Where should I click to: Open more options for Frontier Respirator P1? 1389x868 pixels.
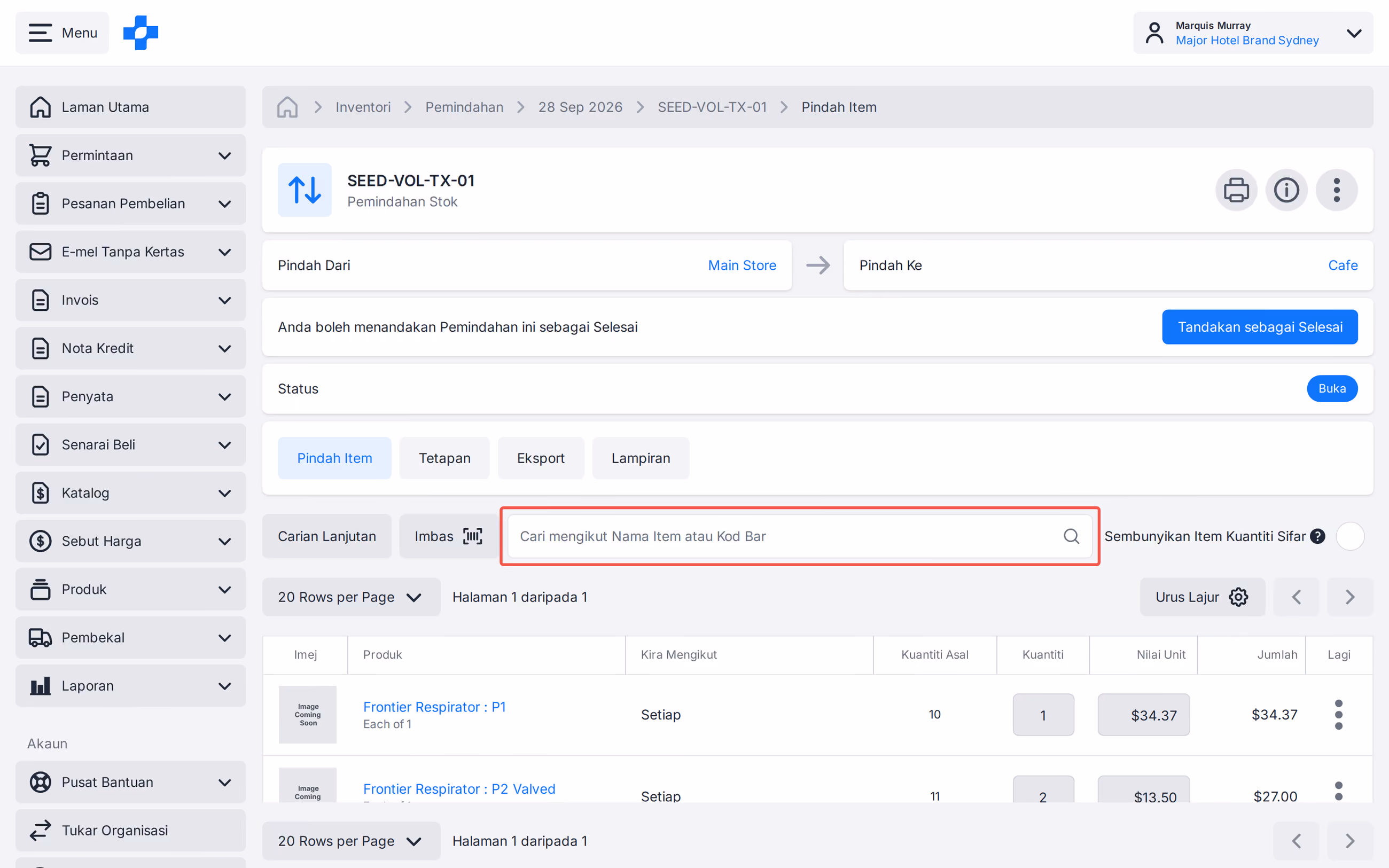click(x=1338, y=715)
